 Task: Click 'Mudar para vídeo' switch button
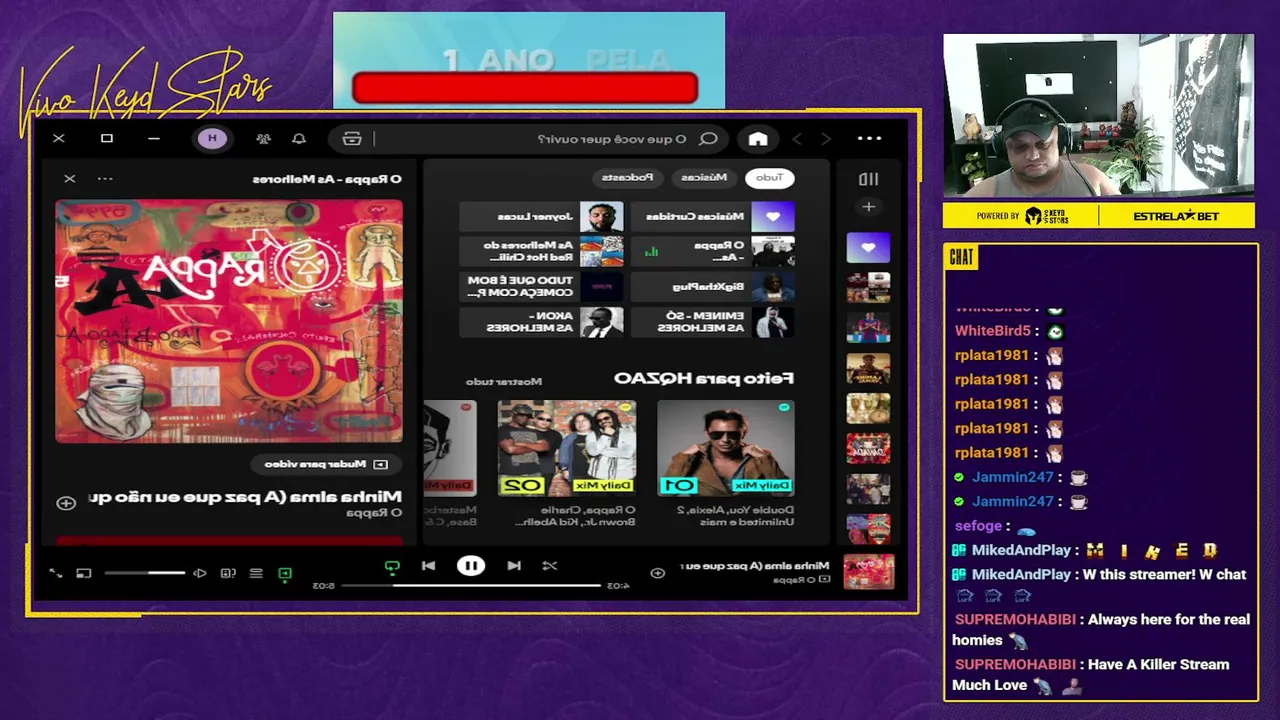(326, 464)
